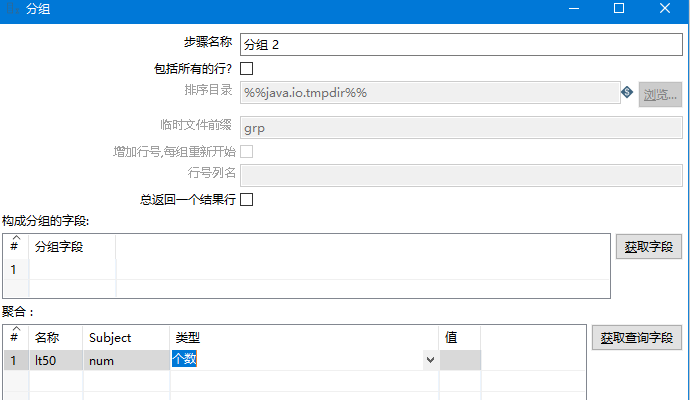Click the empty 行号列名 field

coord(461,175)
